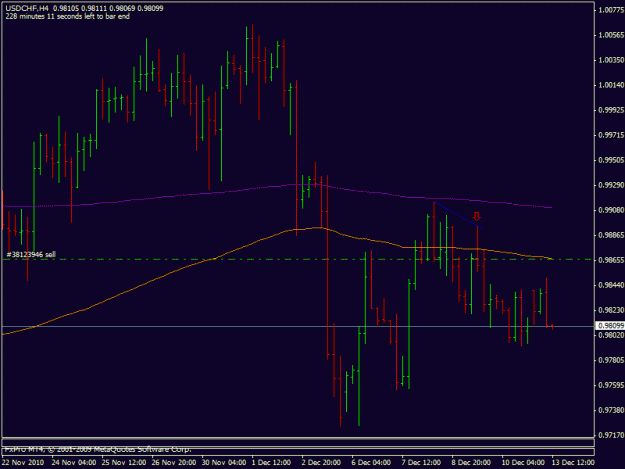Click the '228 minutes 11 seconds left to bar end' text
Image resolution: width=625 pixels, height=469 pixels.
[x=67, y=16]
